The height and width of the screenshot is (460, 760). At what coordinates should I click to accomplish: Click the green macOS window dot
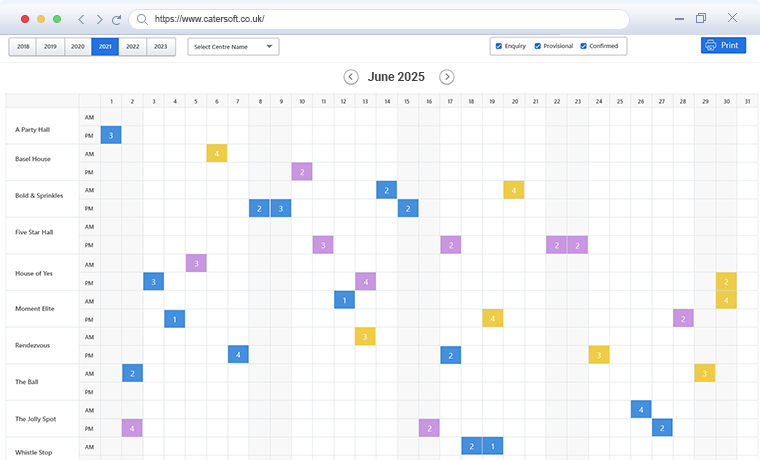(57, 19)
